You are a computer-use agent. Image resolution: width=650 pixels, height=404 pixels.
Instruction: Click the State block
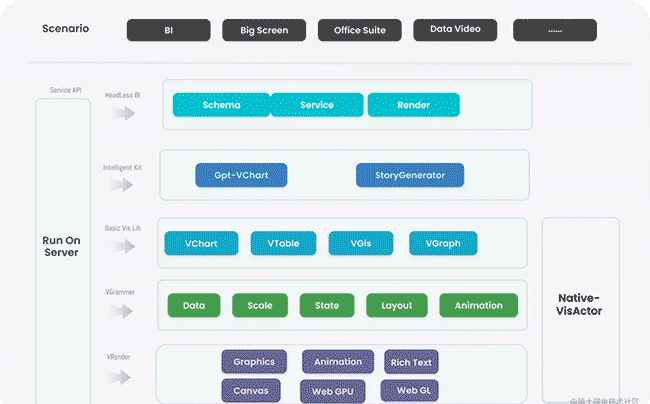coord(327,305)
